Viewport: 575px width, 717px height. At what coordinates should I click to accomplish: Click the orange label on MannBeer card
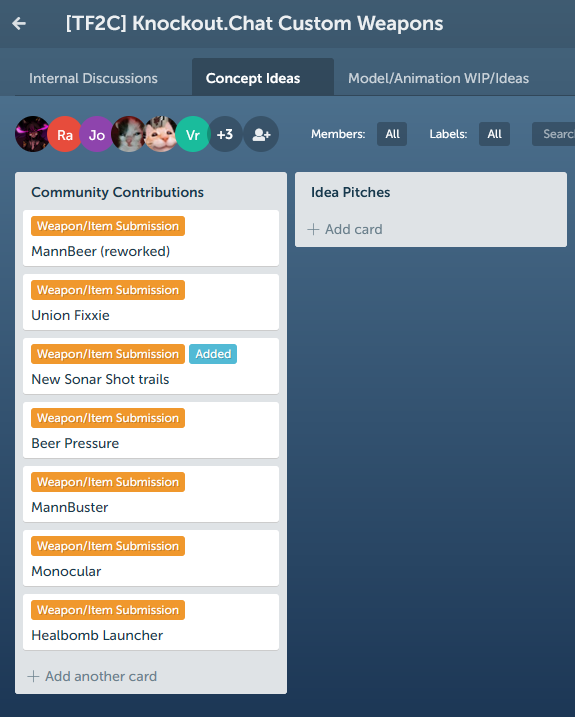point(108,226)
